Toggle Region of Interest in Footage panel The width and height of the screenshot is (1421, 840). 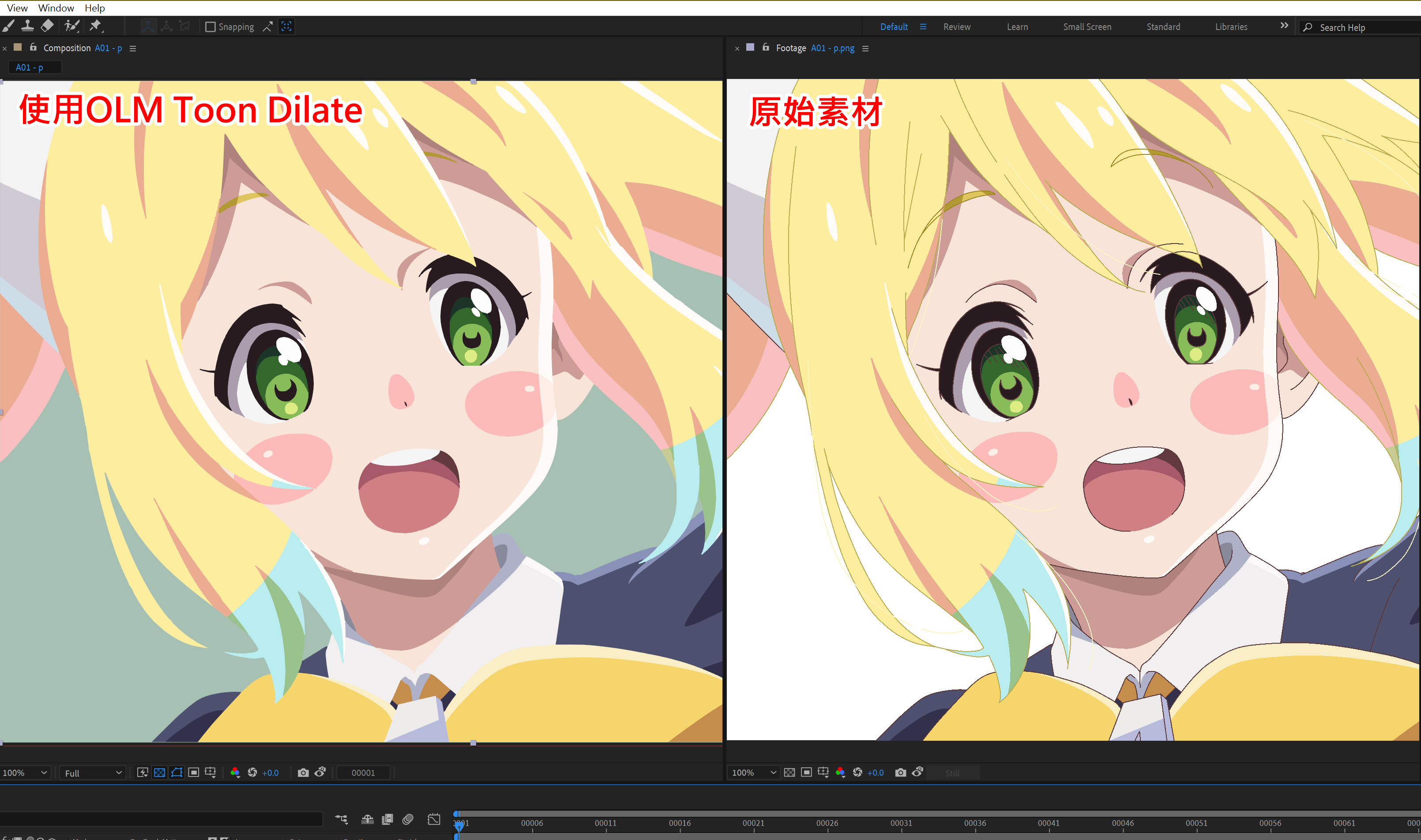pos(807,772)
